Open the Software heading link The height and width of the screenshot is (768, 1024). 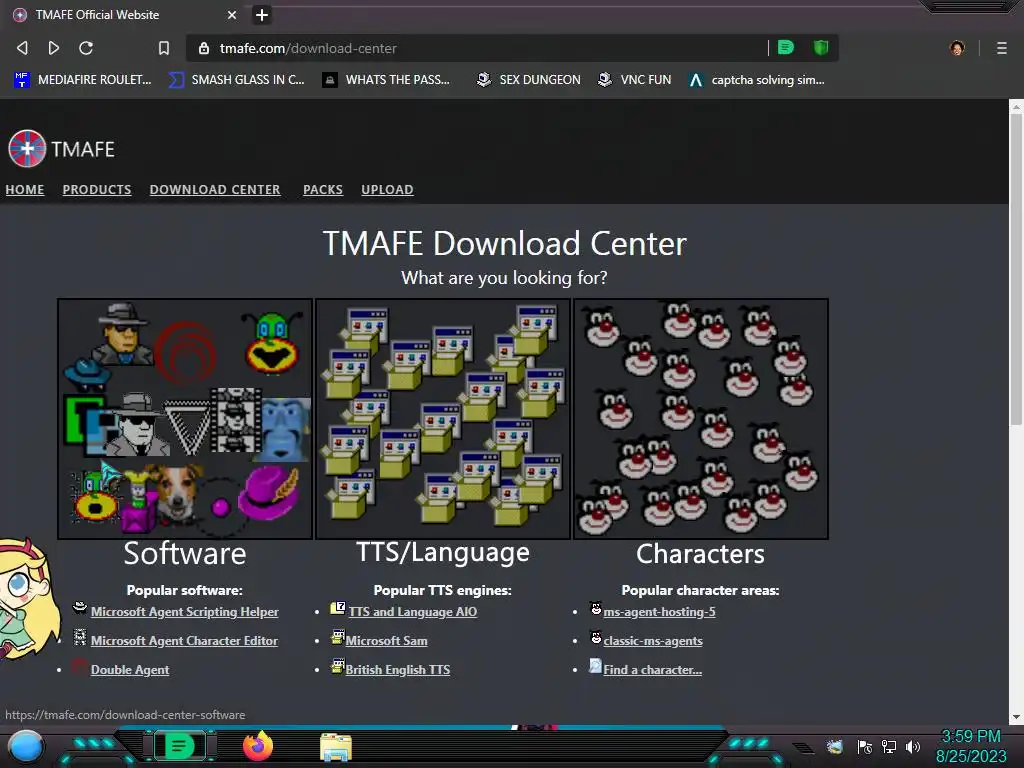pos(185,554)
